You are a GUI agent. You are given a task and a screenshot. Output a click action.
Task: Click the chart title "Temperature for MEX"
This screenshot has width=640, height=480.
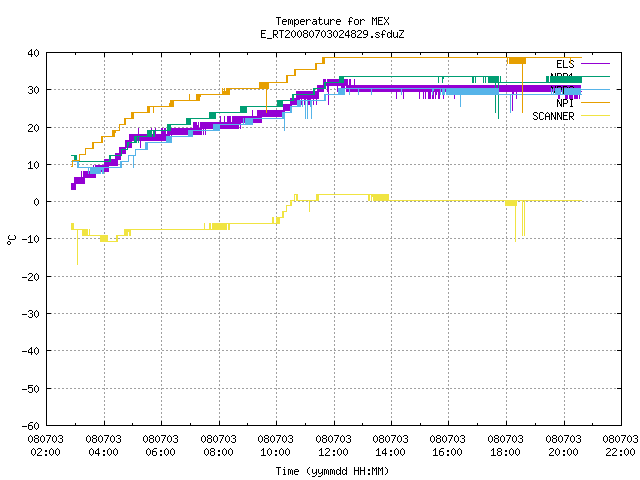pos(332,21)
